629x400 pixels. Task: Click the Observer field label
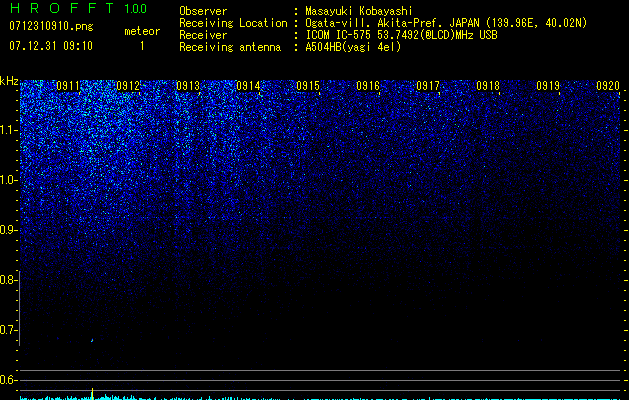tap(203, 11)
